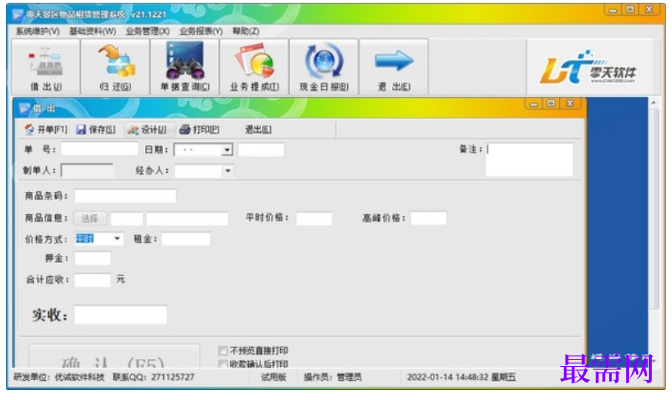
Task: Click the 退出 blue arrow icon
Action: pos(393,67)
